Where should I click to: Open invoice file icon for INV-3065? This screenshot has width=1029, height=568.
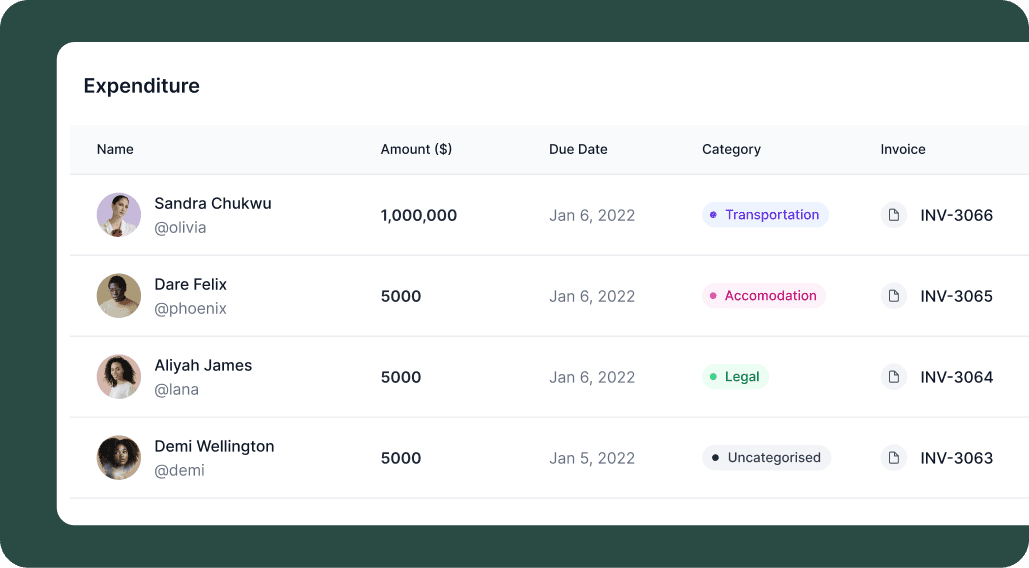[x=893, y=296]
